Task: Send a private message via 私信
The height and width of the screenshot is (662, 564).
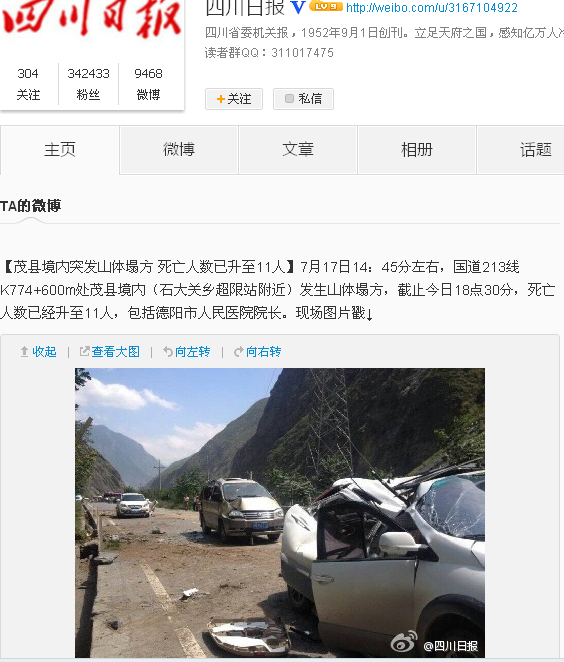Action: click(x=303, y=99)
